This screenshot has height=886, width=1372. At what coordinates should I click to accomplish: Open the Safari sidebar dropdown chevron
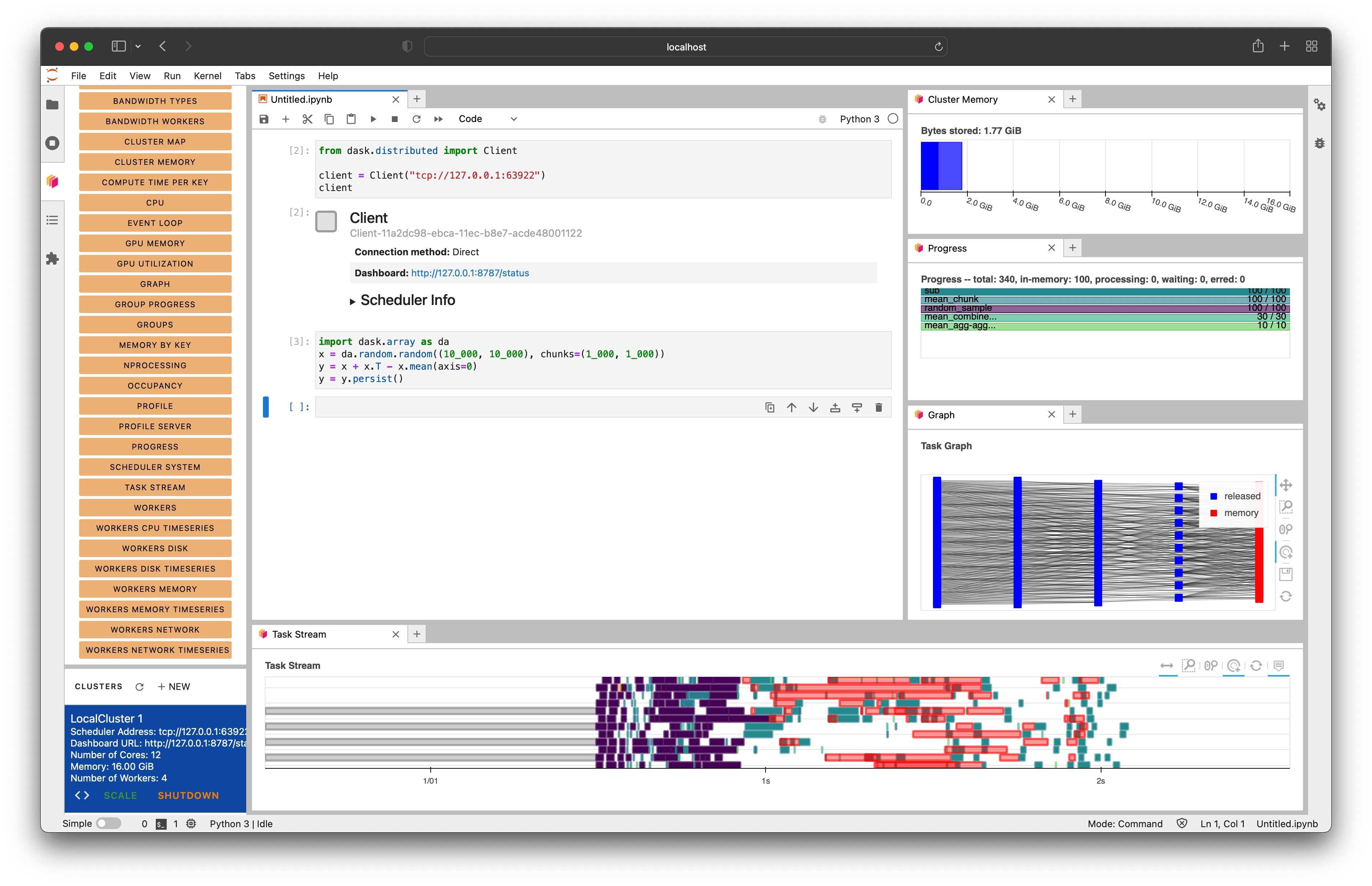click(x=138, y=46)
